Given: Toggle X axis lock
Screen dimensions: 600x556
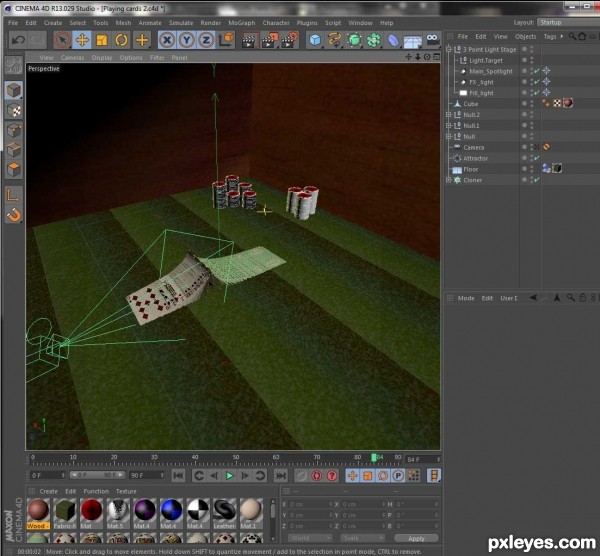Looking at the screenshot, I should 167,40.
